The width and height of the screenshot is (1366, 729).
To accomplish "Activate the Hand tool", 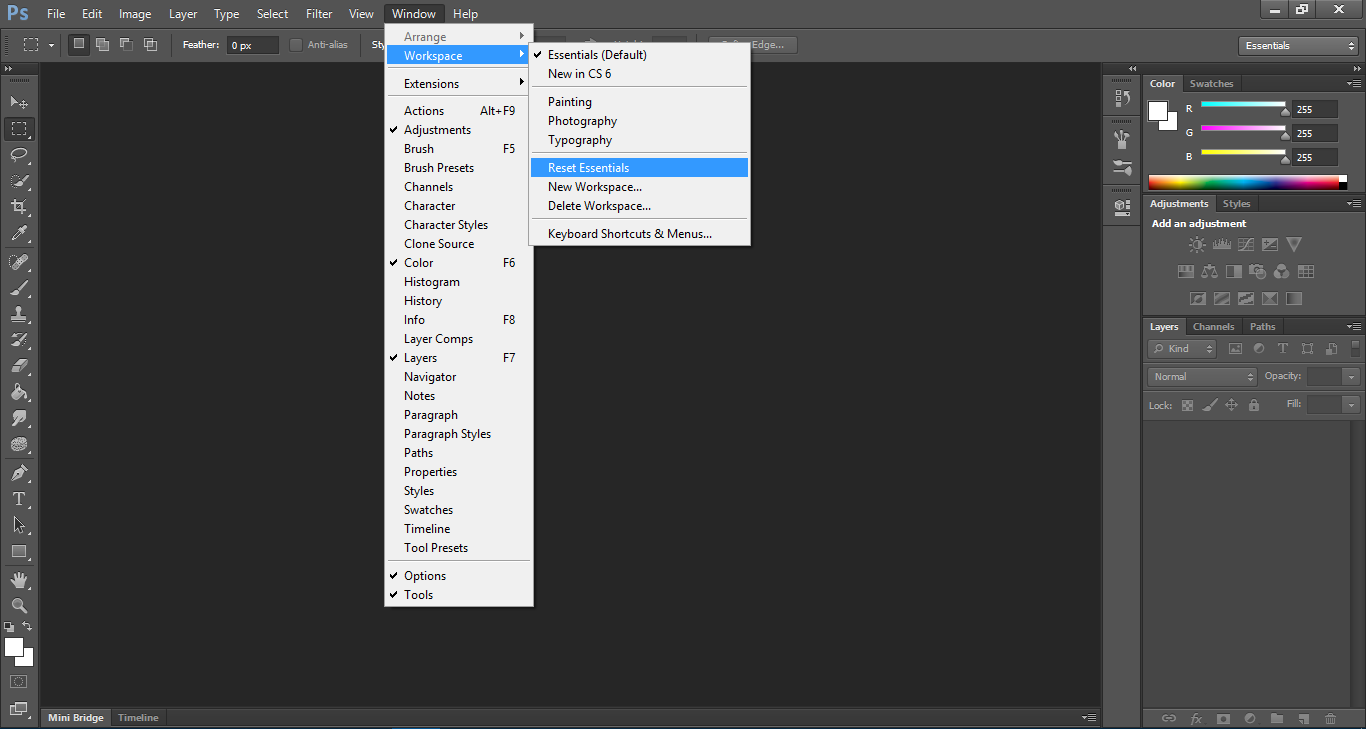I will pyautogui.click(x=19, y=580).
